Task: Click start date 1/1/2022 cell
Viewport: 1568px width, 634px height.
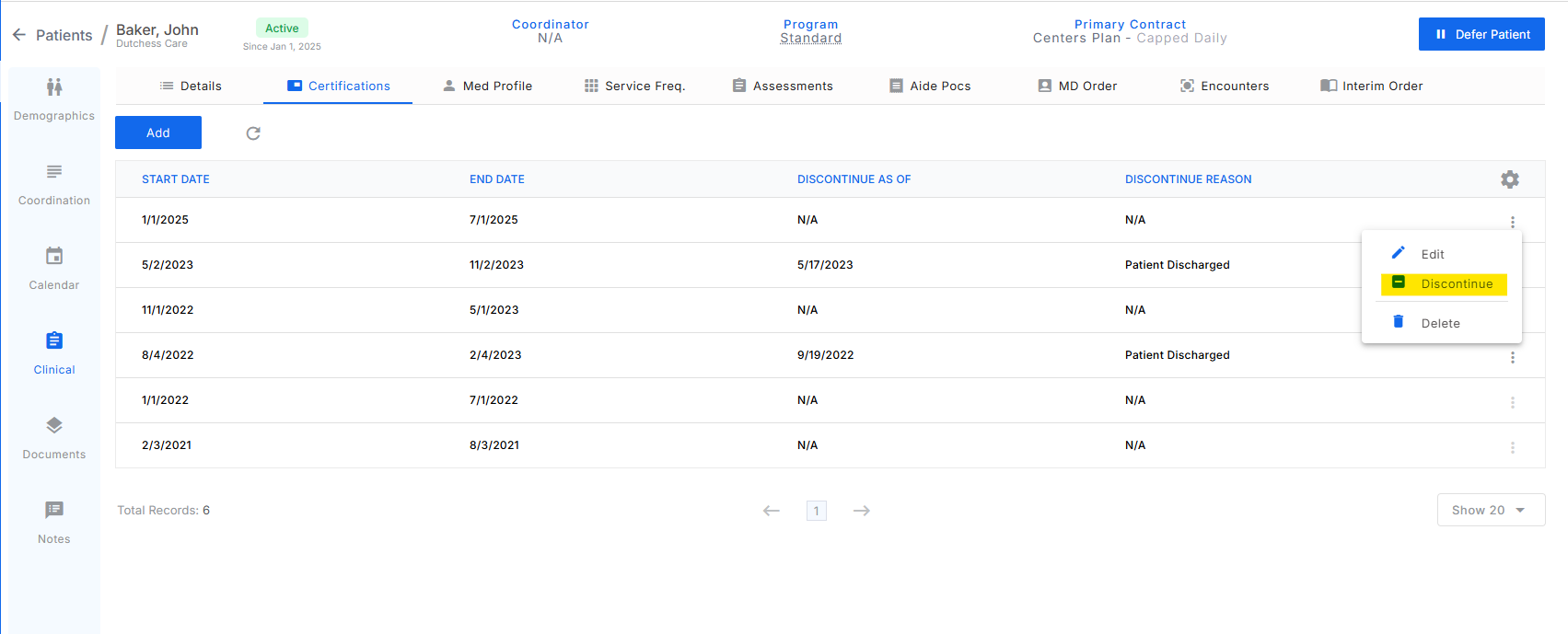Action: coord(165,400)
